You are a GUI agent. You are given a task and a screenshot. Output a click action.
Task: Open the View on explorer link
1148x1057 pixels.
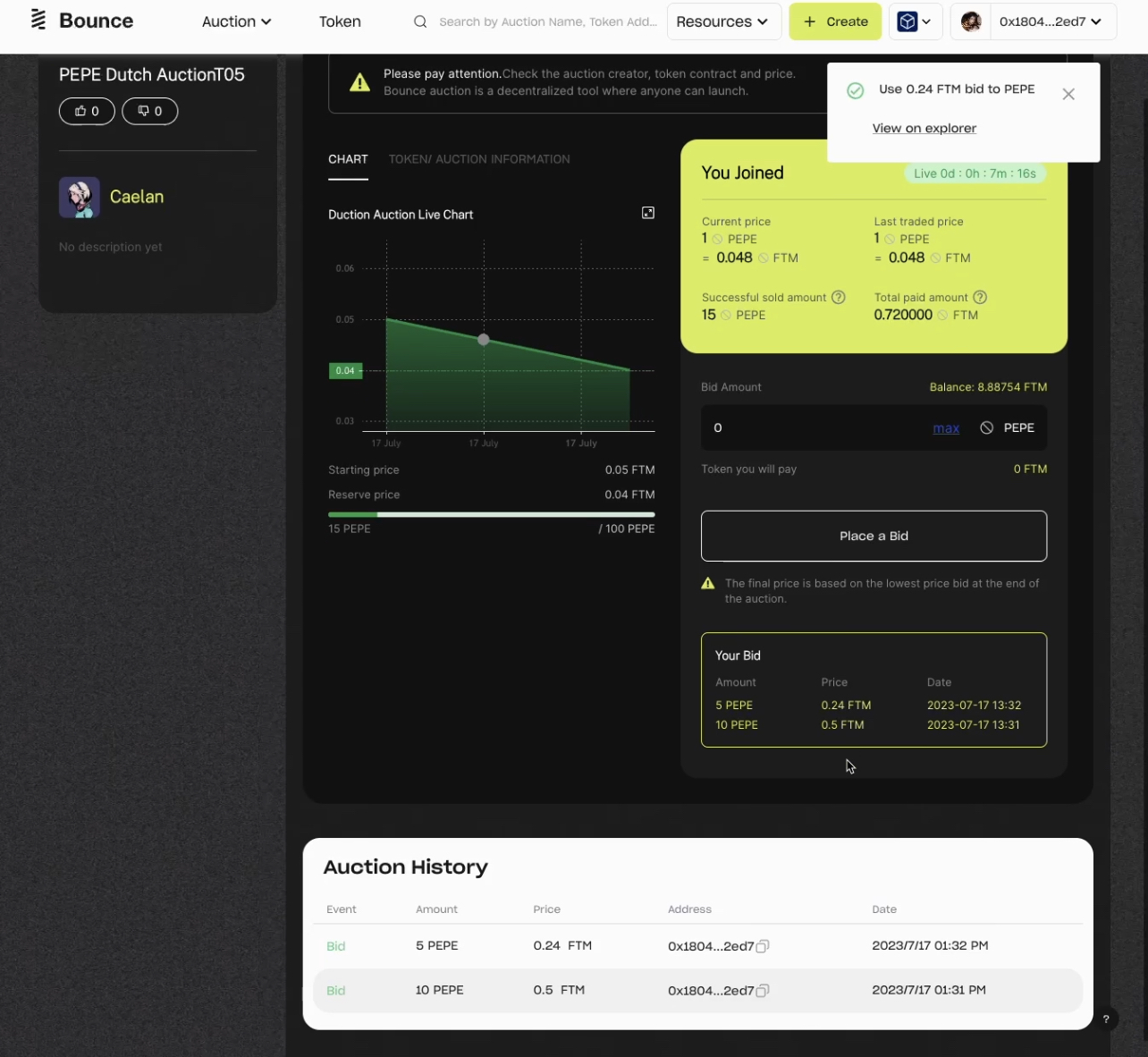click(x=924, y=128)
